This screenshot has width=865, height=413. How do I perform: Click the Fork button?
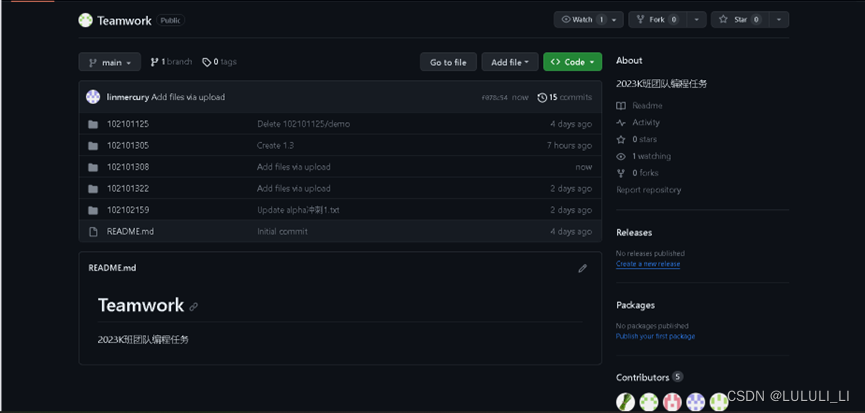click(x=656, y=19)
